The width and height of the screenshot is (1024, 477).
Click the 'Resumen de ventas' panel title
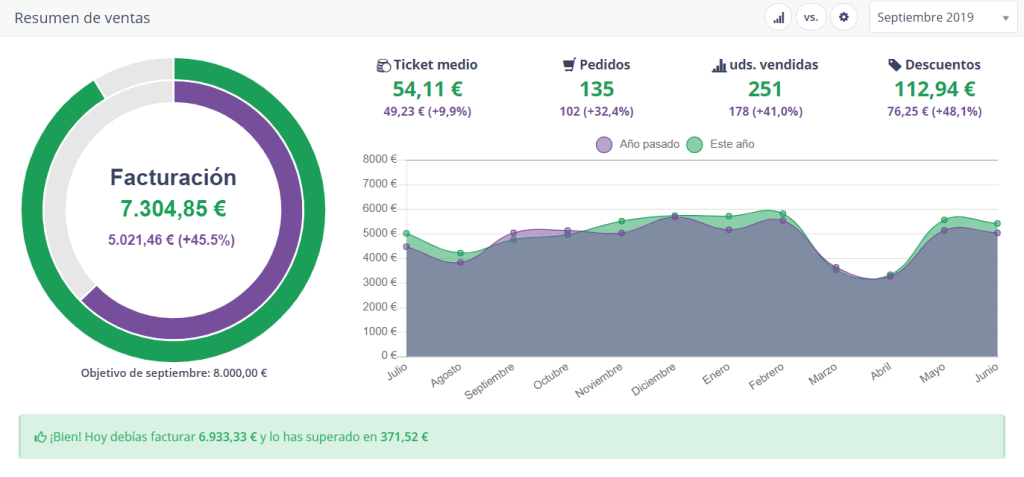[x=82, y=18]
